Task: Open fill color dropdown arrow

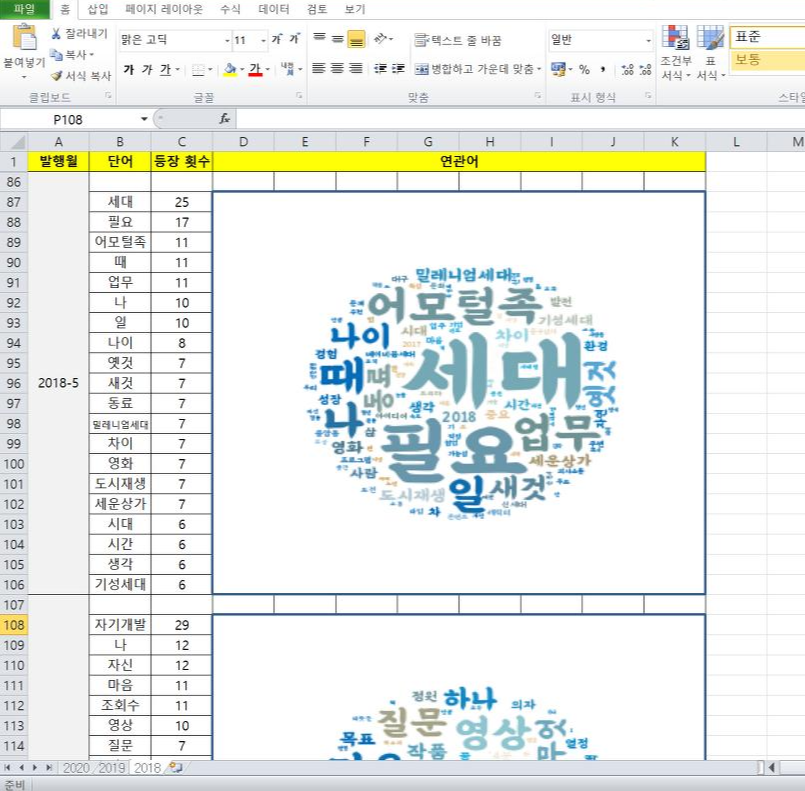Action: (x=242, y=69)
